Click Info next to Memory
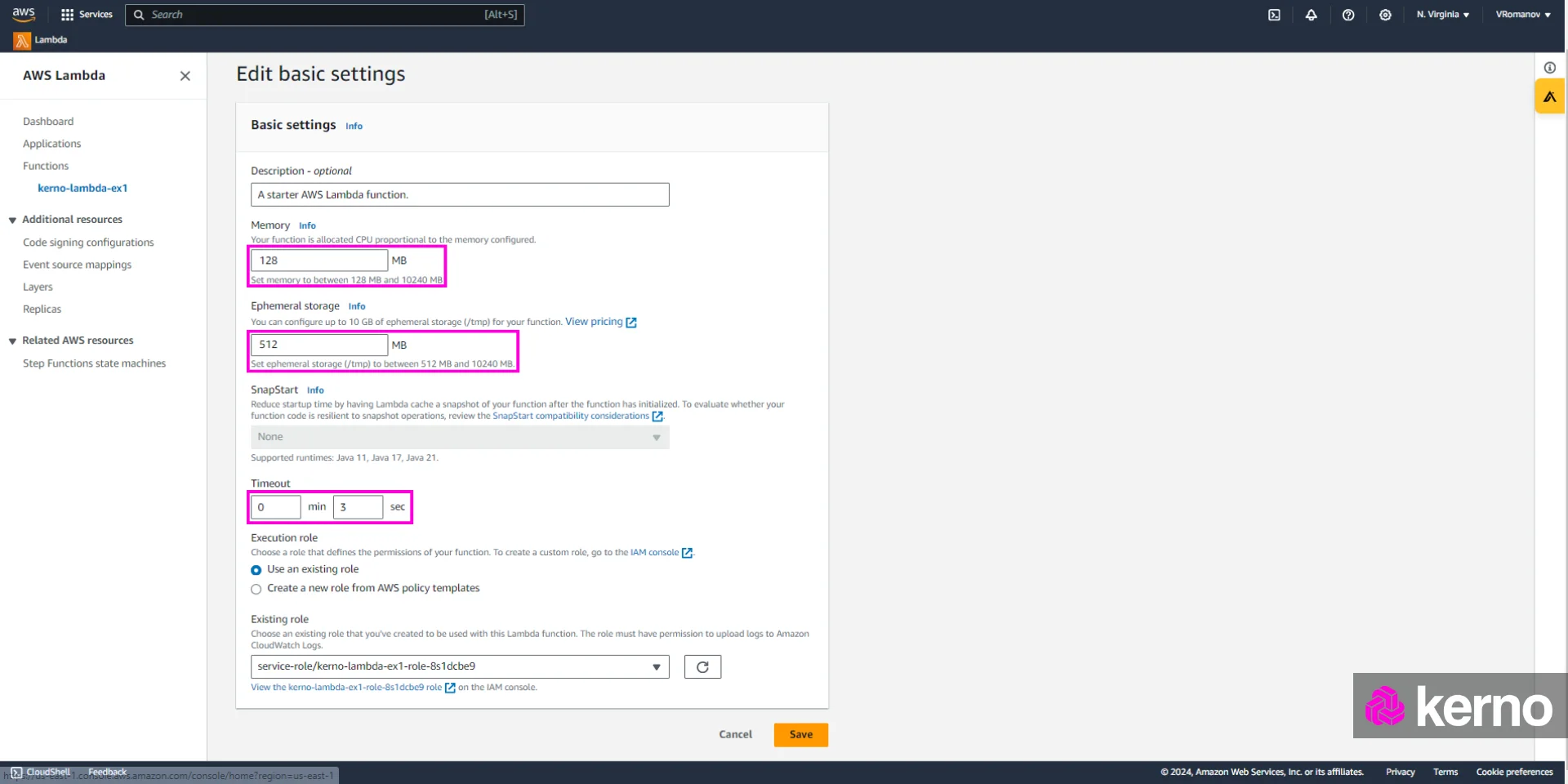The image size is (1568, 784). coord(307,226)
